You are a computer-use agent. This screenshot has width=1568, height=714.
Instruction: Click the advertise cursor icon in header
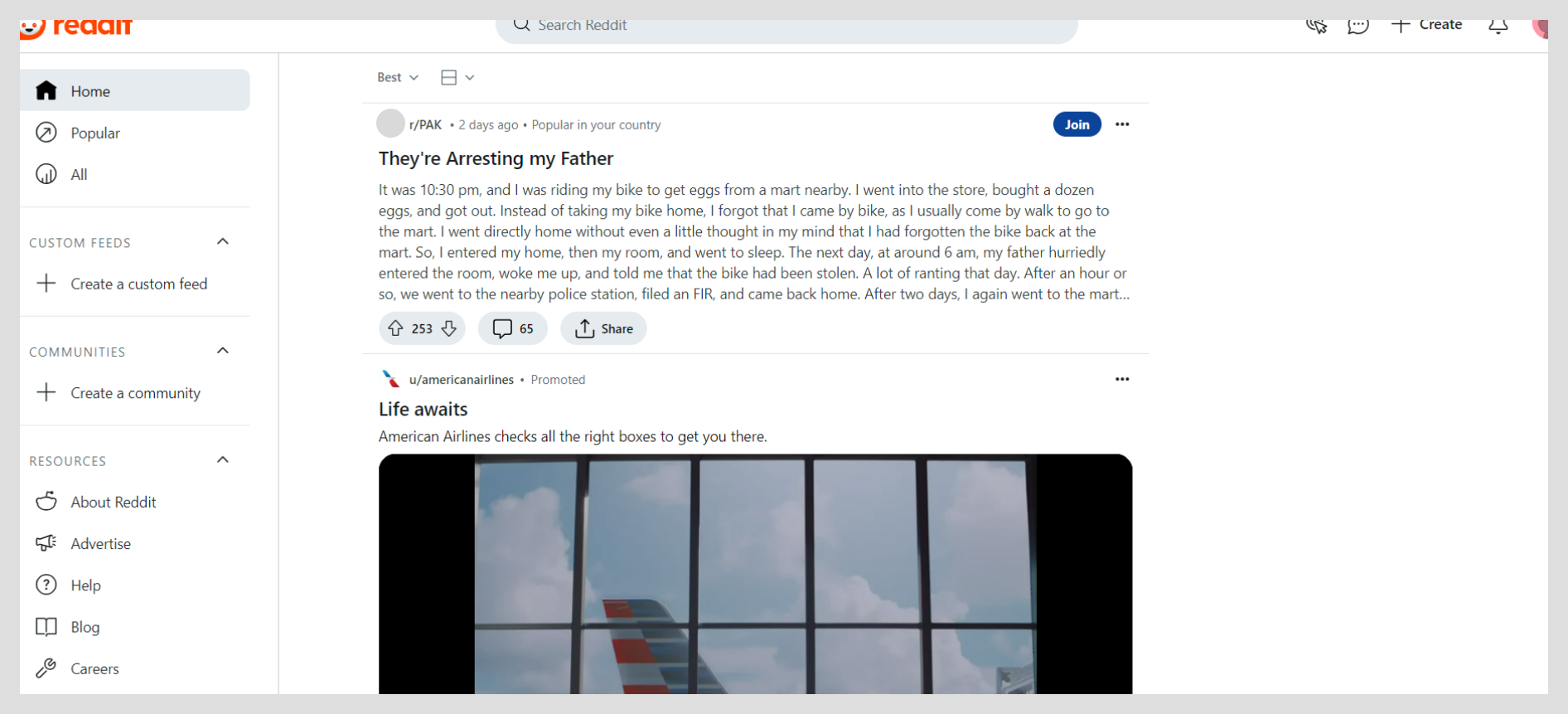tap(1316, 27)
